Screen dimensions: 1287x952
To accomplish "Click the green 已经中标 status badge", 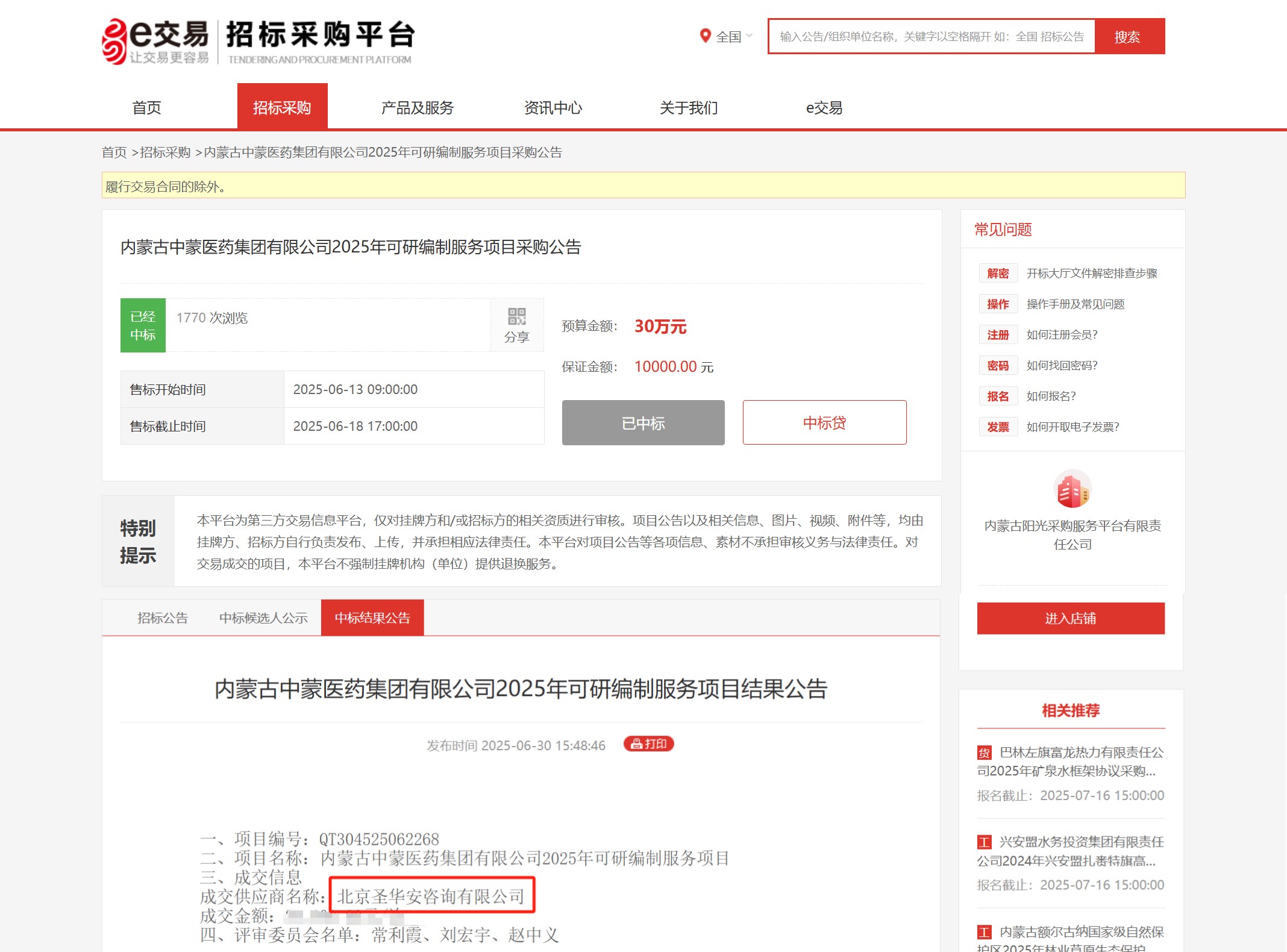I will point(143,325).
